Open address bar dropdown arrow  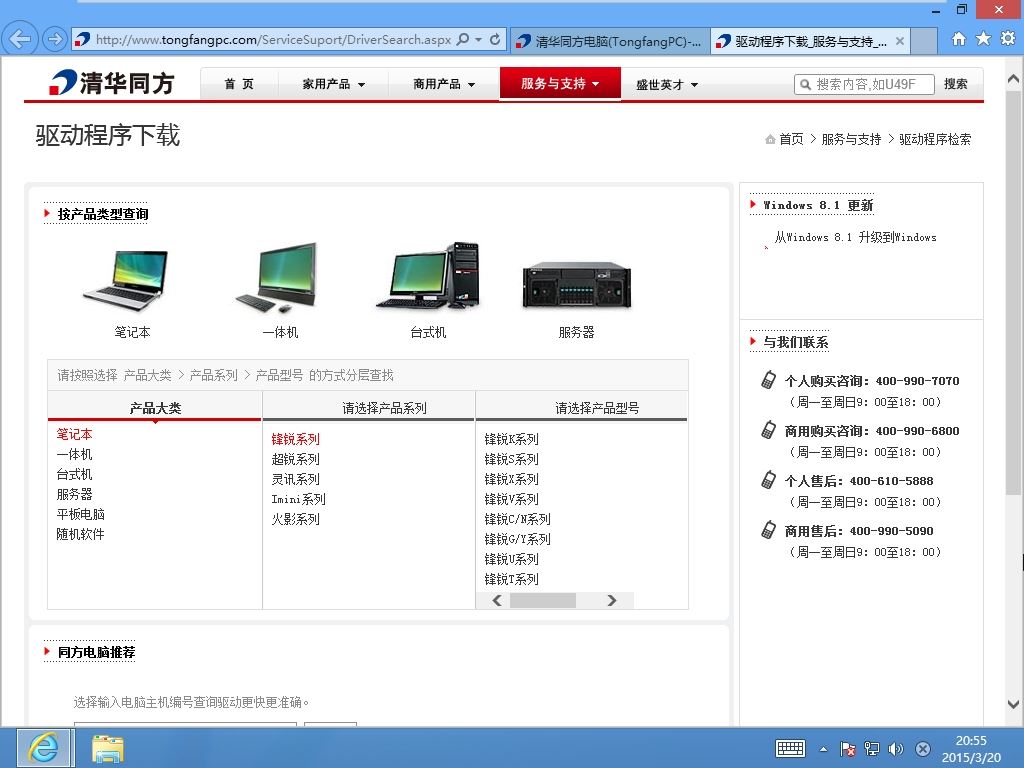click(479, 39)
